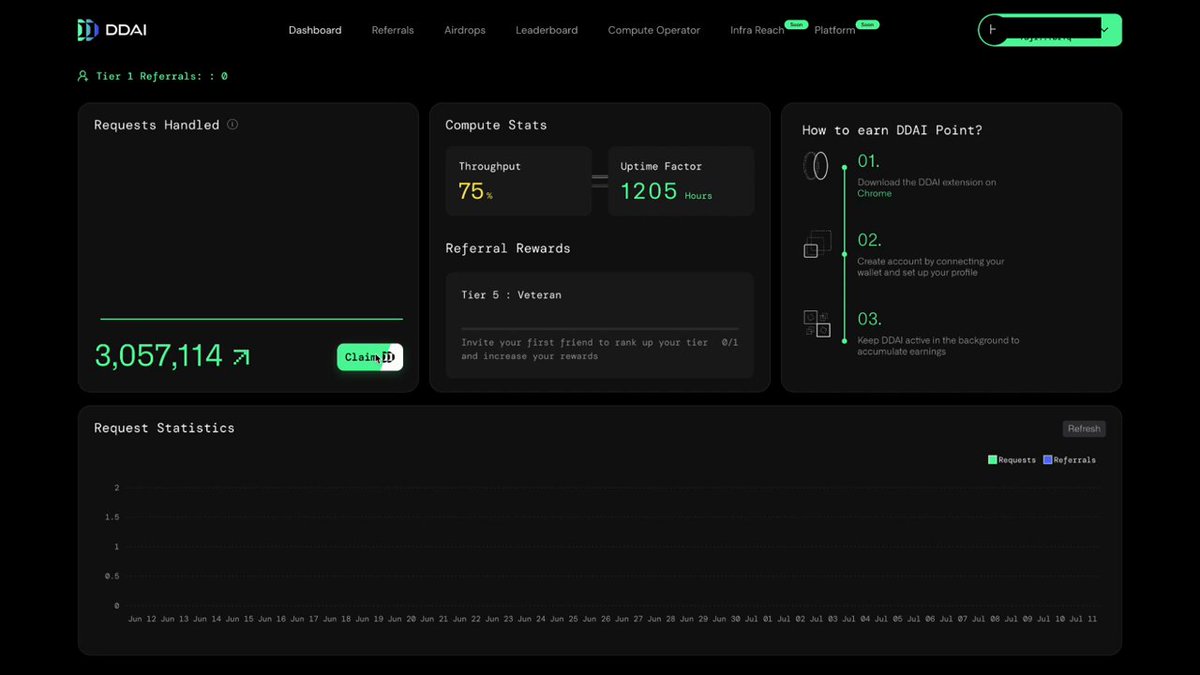Click the 1.5 value on the y-axis

click(x=112, y=518)
